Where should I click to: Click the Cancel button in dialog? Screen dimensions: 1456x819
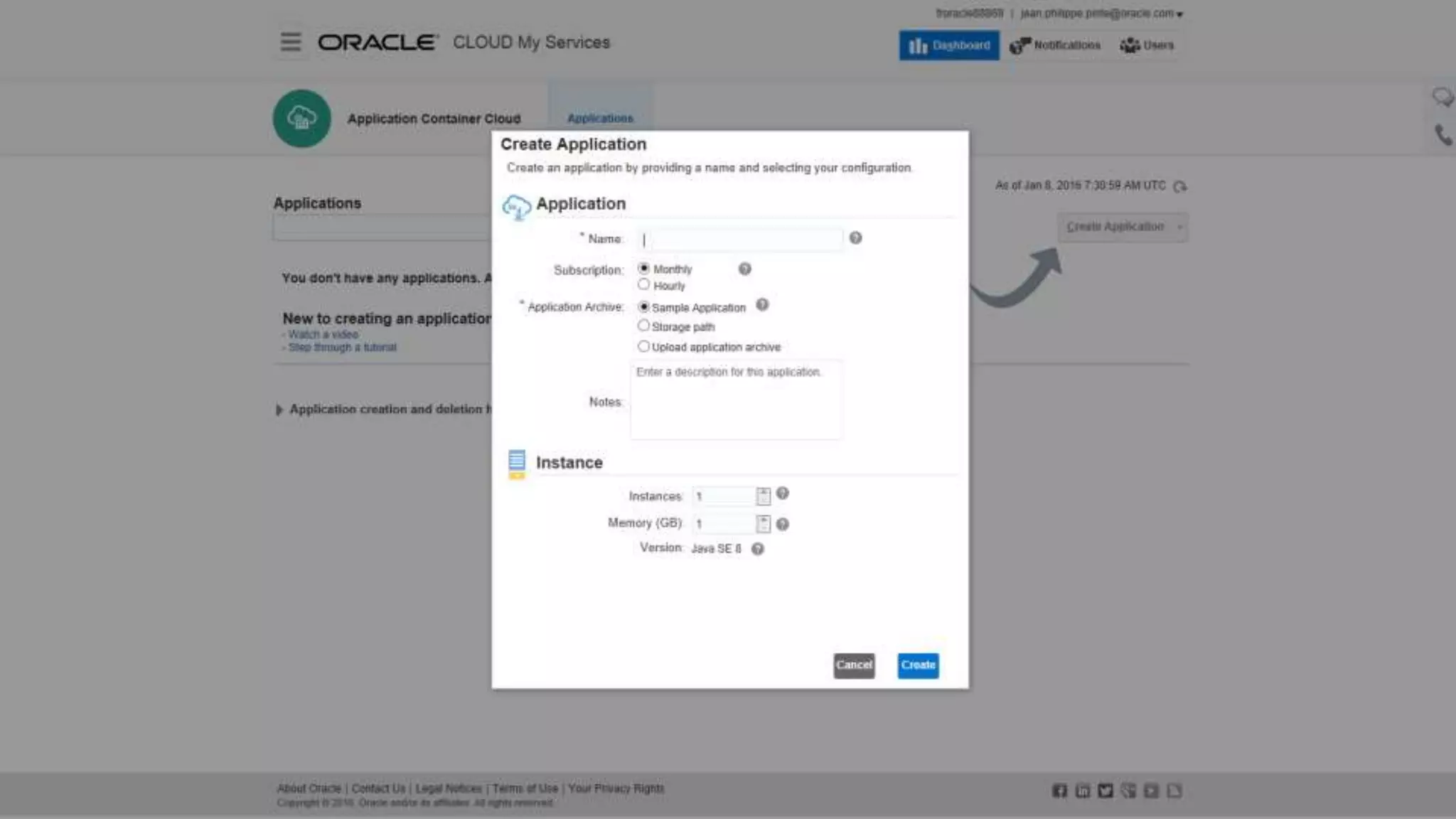[854, 665]
